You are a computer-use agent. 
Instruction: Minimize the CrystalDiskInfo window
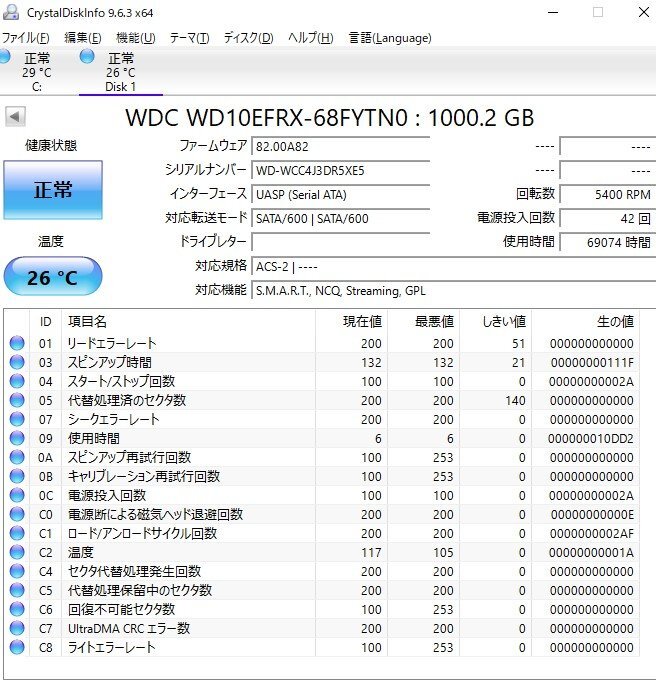coord(553,12)
